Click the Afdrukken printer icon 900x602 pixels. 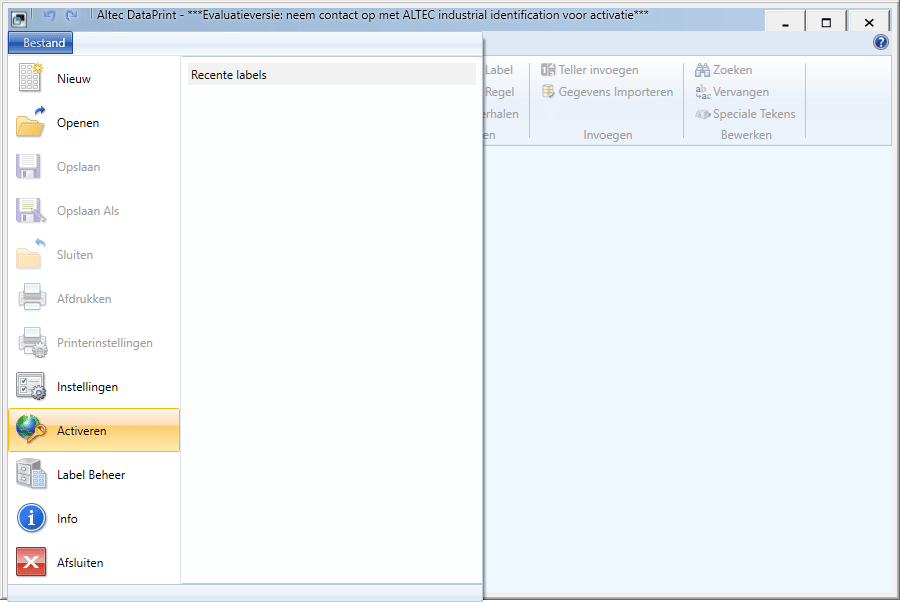coord(32,297)
